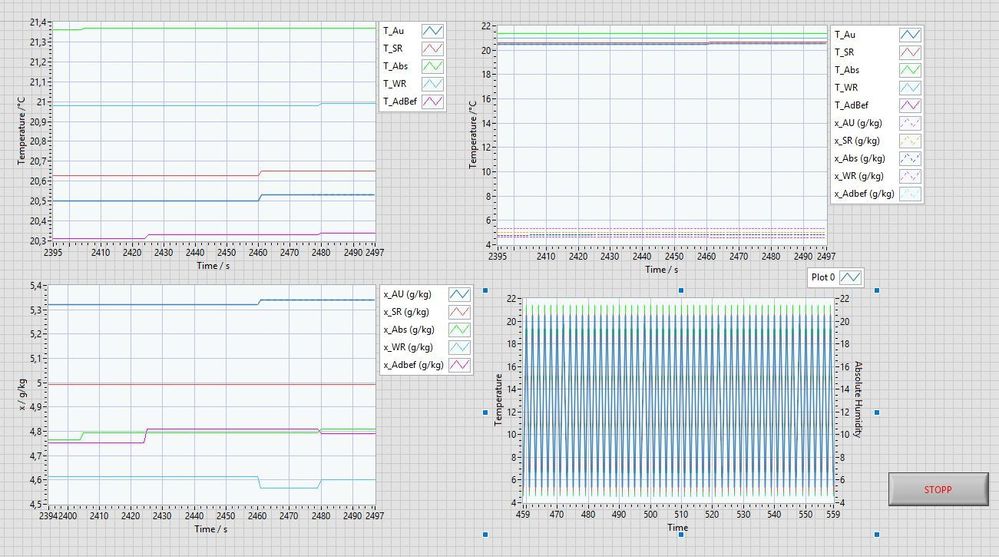Click the 559 x-axis maximum of bottom-right chart

click(833, 514)
